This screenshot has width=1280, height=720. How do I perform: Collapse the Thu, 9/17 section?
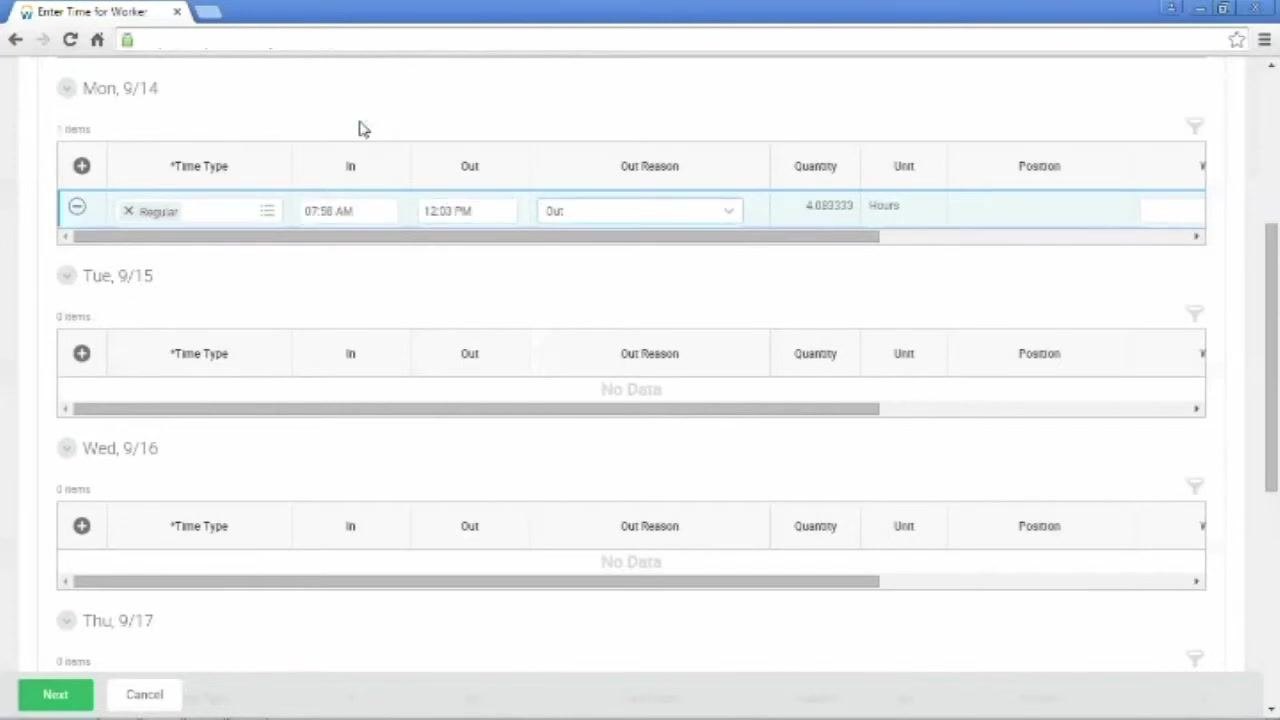(x=66, y=620)
